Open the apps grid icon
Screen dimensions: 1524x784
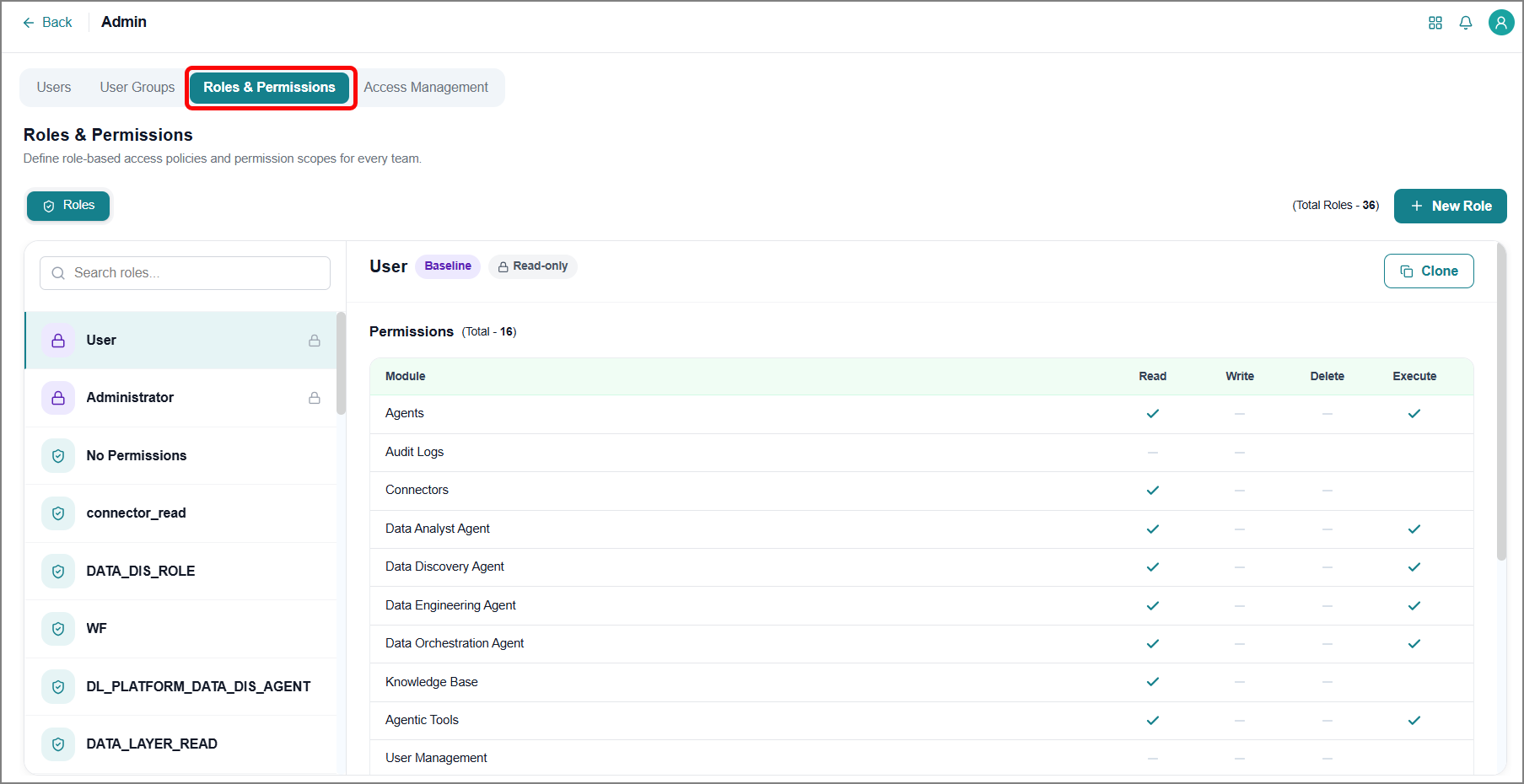[1435, 23]
